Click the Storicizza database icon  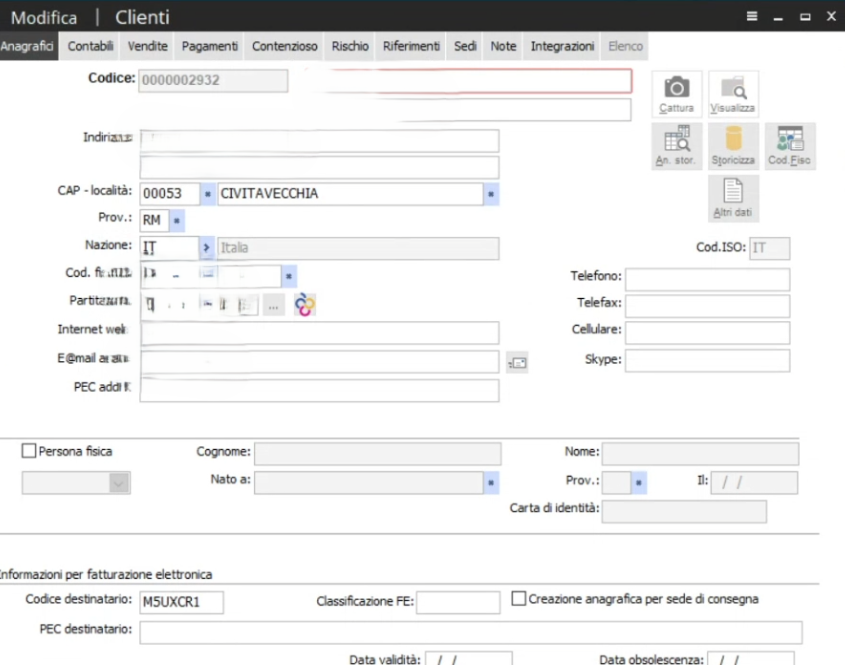tap(733, 146)
